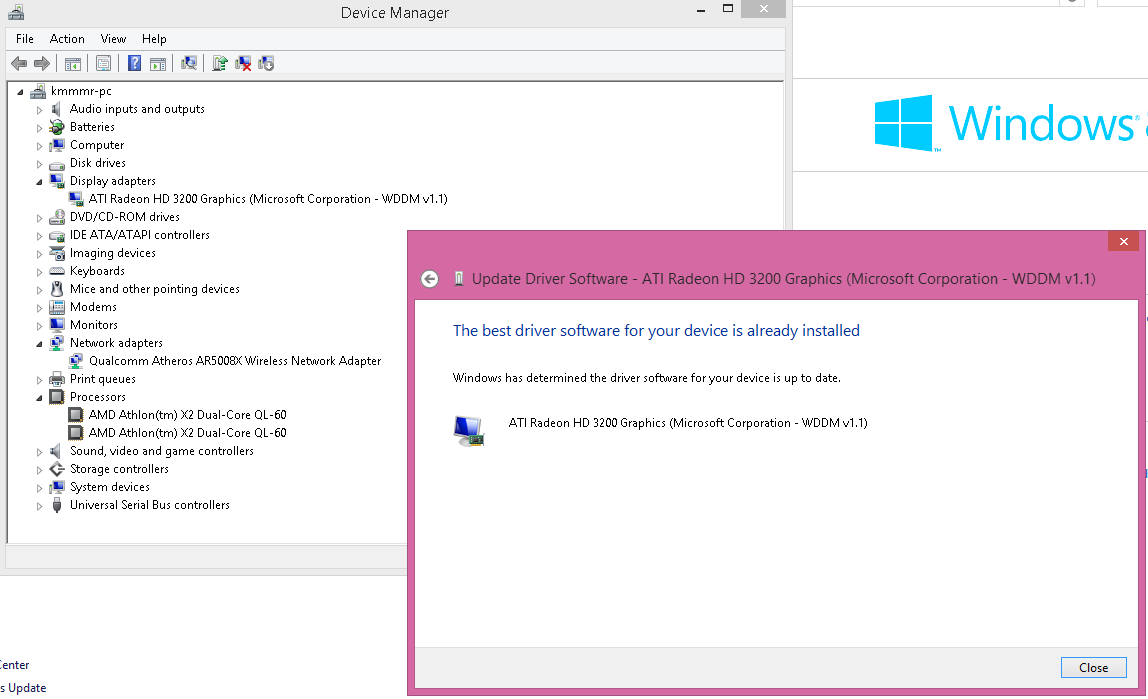The height and width of the screenshot is (699, 1148).
Task: Expand the Disk drives node
Action: (40, 164)
